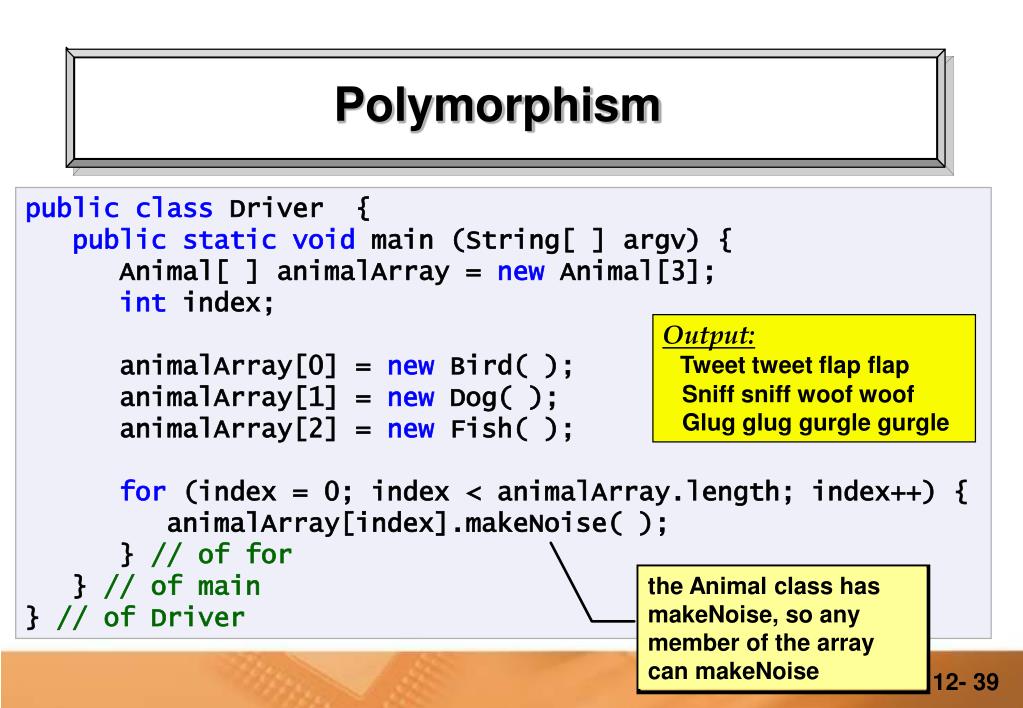Click the line assigning new Bird()
The height and width of the screenshot is (708, 1023).
point(346,366)
